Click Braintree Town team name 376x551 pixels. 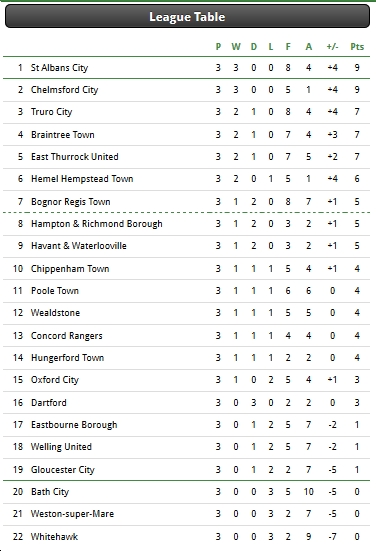pyautogui.click(x=63, y=135)
